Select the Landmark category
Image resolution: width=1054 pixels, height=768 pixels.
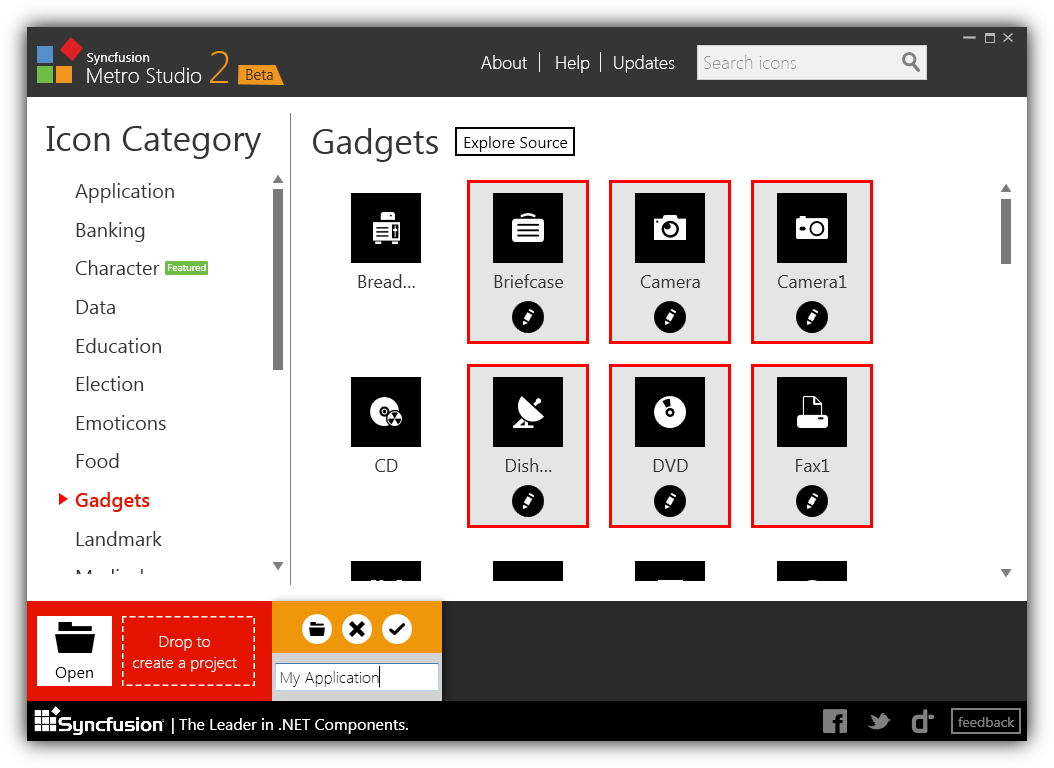point(118,539)
